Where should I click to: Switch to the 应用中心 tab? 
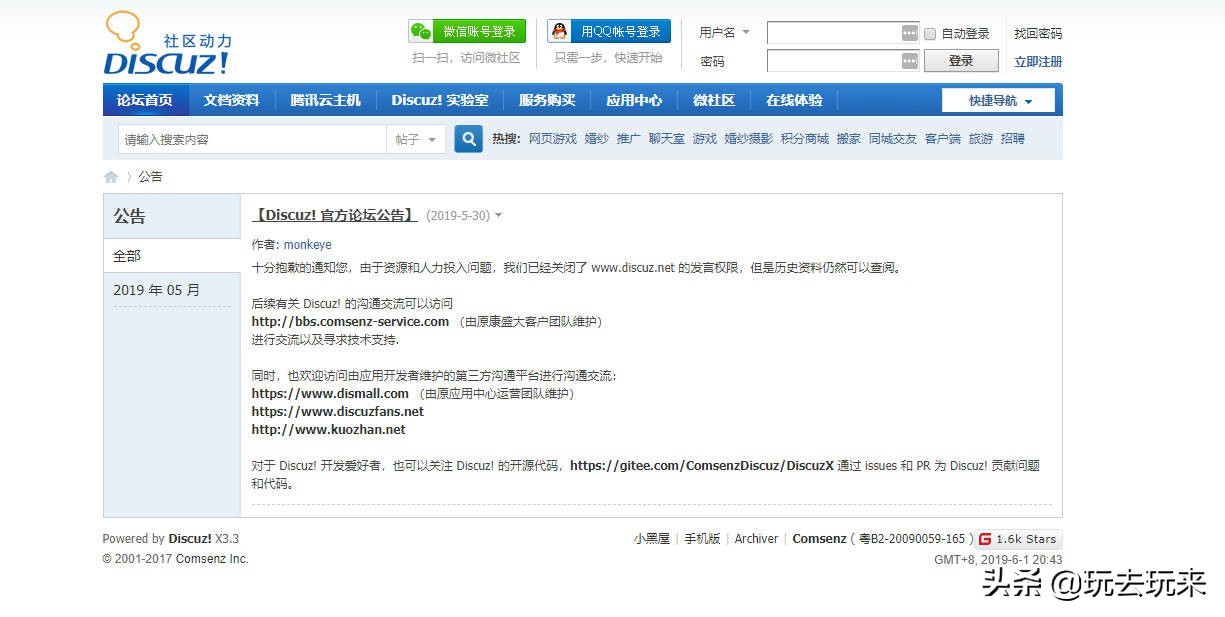(x=633, y=100)
